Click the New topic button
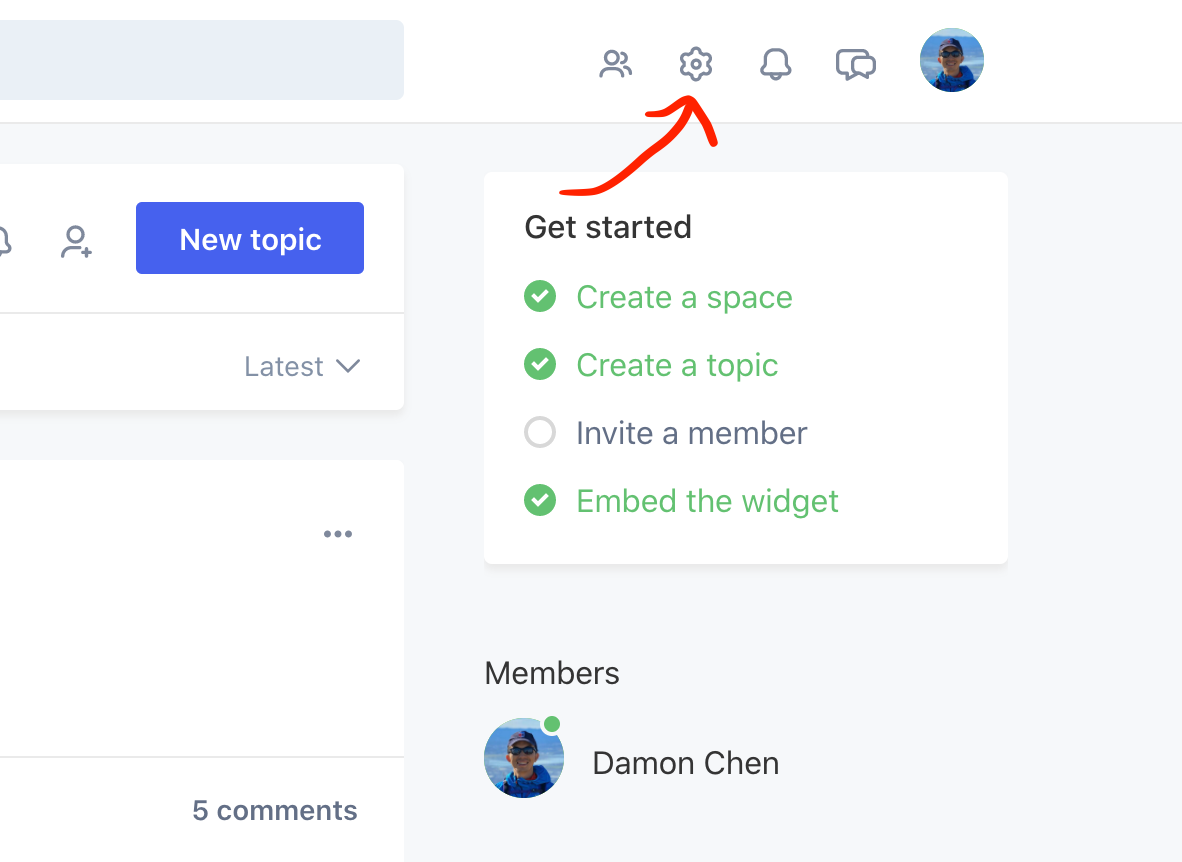Viewport: 1182px width, 862px height. [250, 238]
